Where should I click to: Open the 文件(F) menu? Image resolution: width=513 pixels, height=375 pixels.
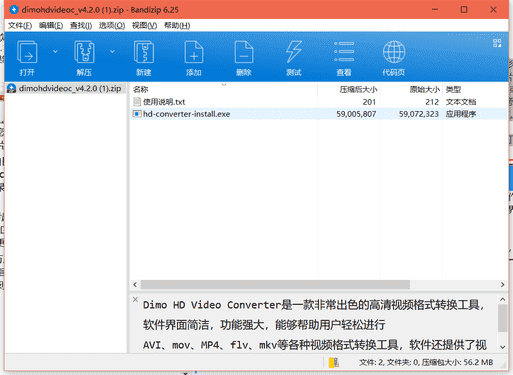(x=20, y=26)
